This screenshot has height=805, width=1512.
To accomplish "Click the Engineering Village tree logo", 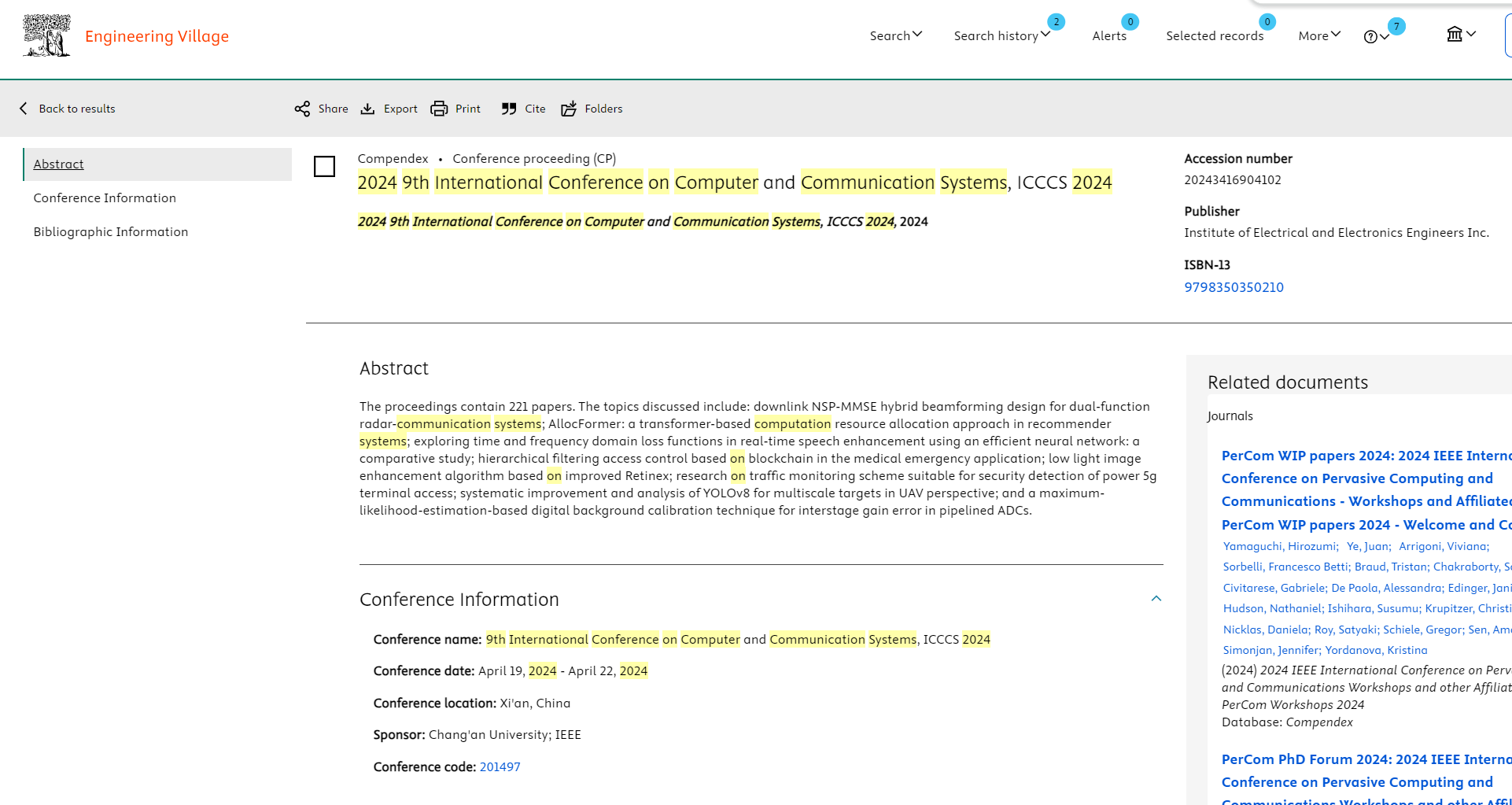I will [x=46, y=35].
